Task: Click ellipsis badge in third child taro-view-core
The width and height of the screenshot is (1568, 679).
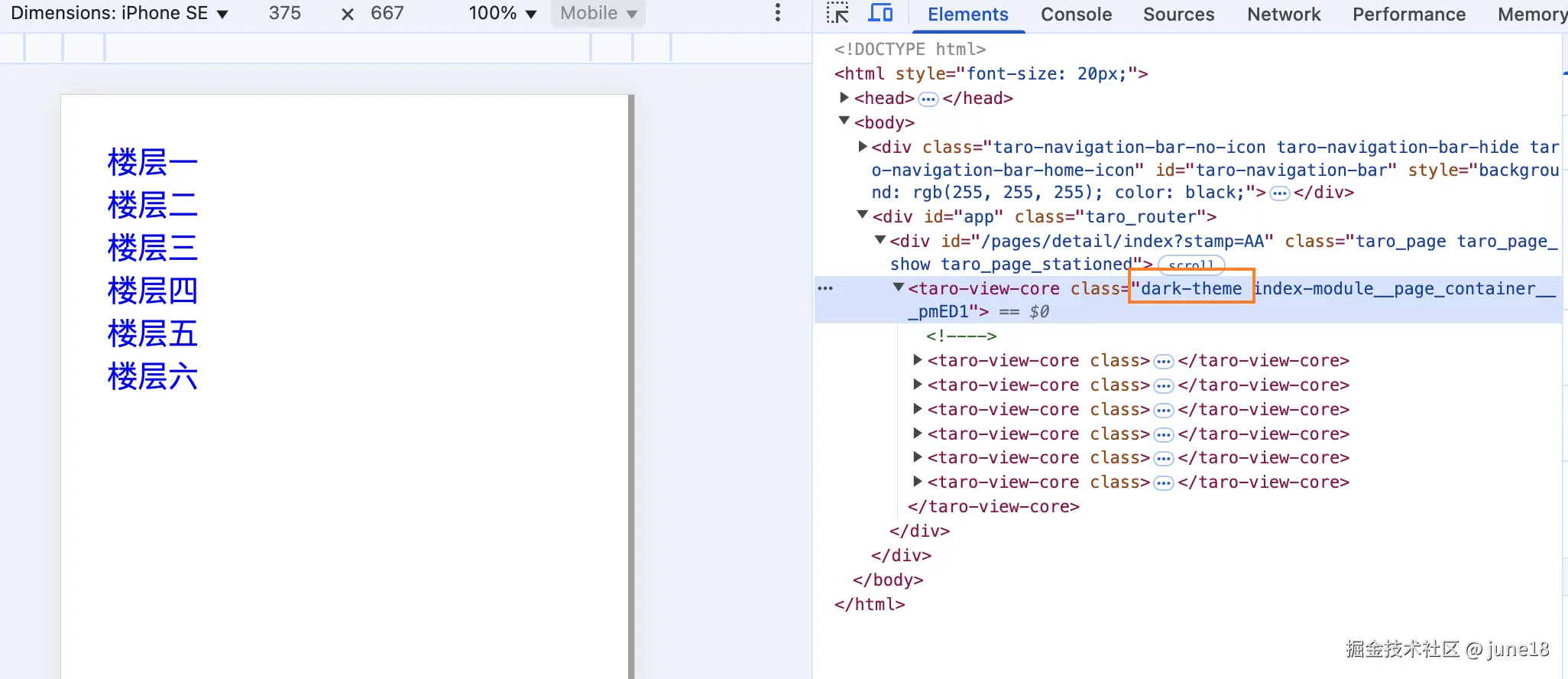Action: pos(1163,411)
